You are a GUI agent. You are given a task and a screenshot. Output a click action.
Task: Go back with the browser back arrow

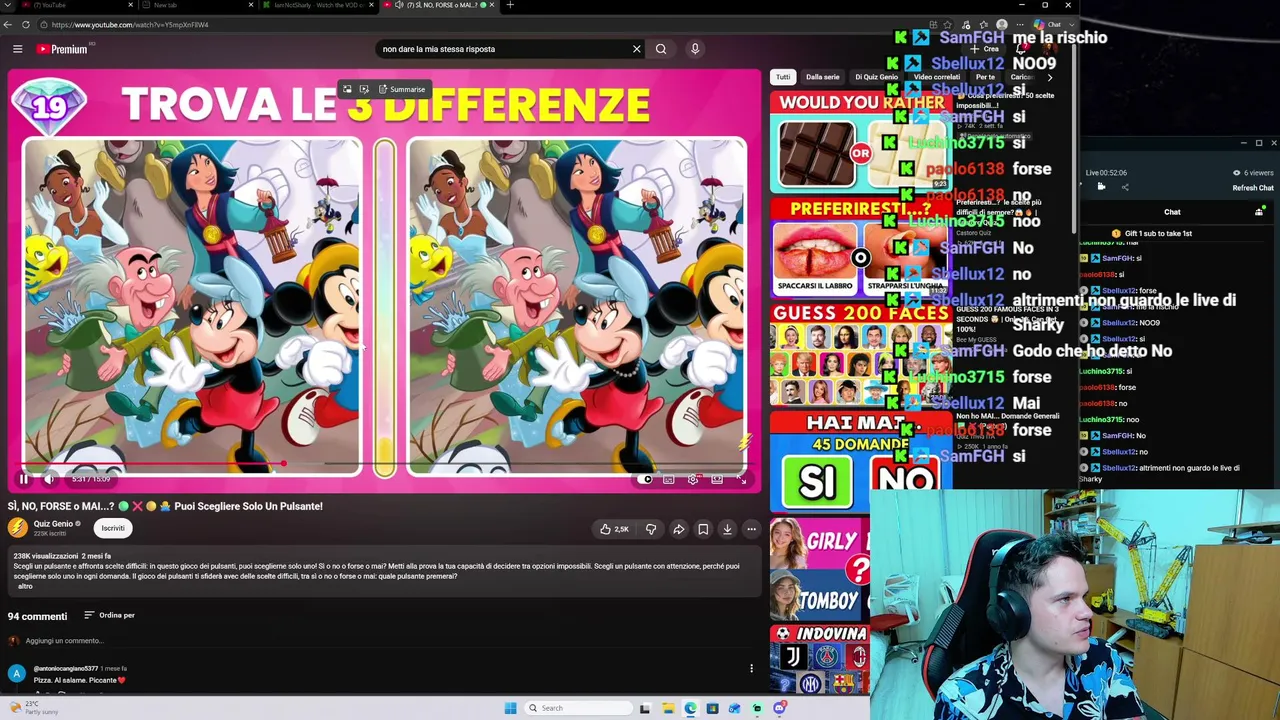pyautogui.click(x=8, y=24)
